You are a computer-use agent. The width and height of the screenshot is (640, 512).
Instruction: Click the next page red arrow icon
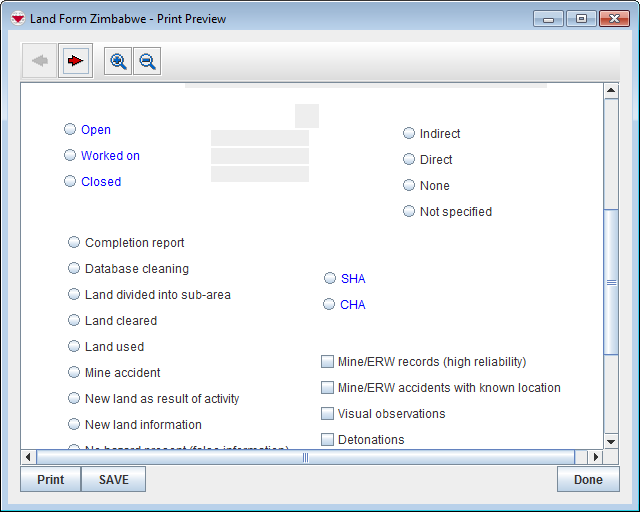coord(75,61)
